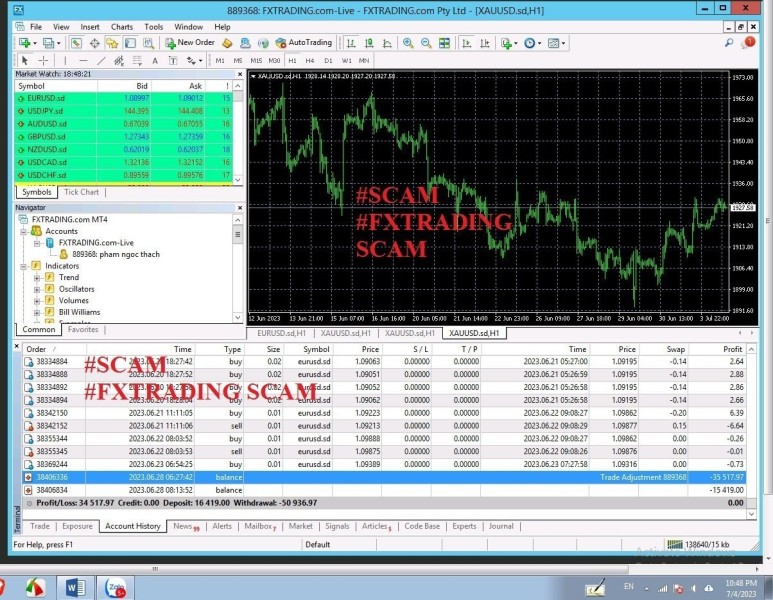Screen dimensions: 773x600
Task: Toggle the Terminal panel icon
Action: (130, 43)
